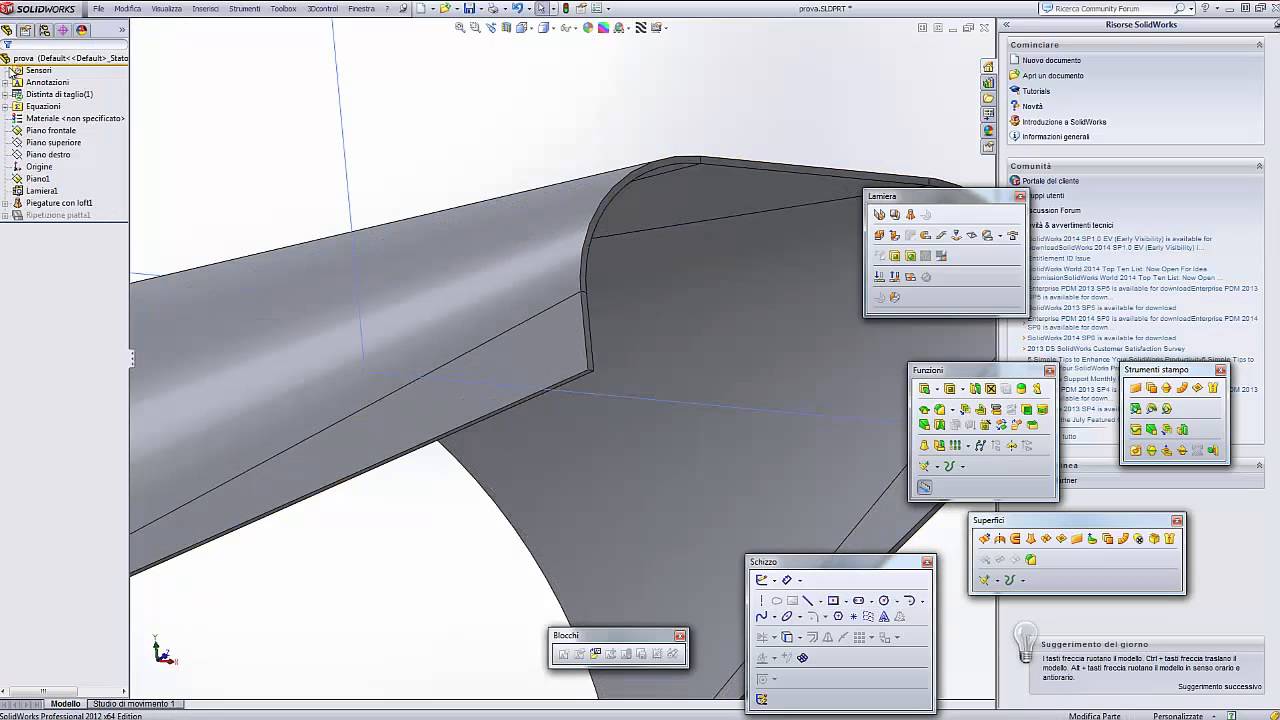The height and width of the screenshot is (720, 1280).
Task: Click Introduzione a SolidWorks link
Action: point(1064,122)
